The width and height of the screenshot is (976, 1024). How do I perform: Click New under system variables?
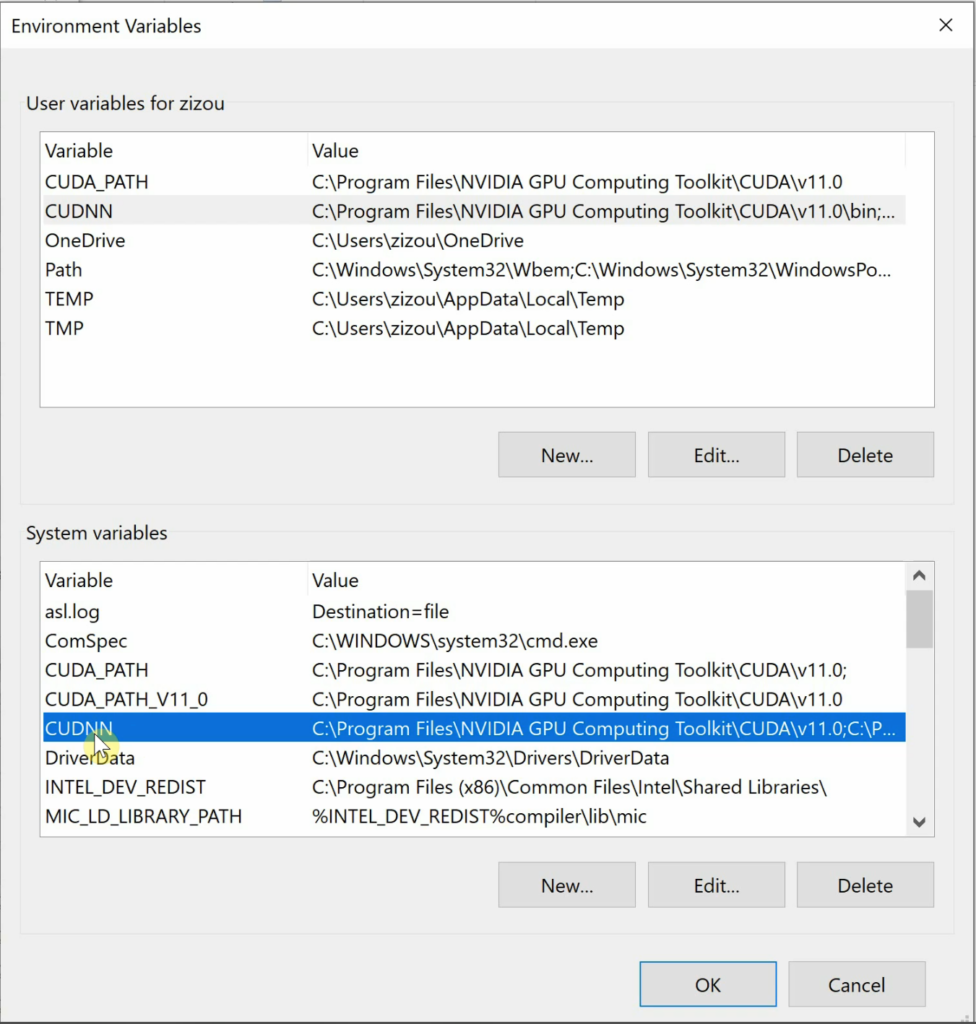566,884
